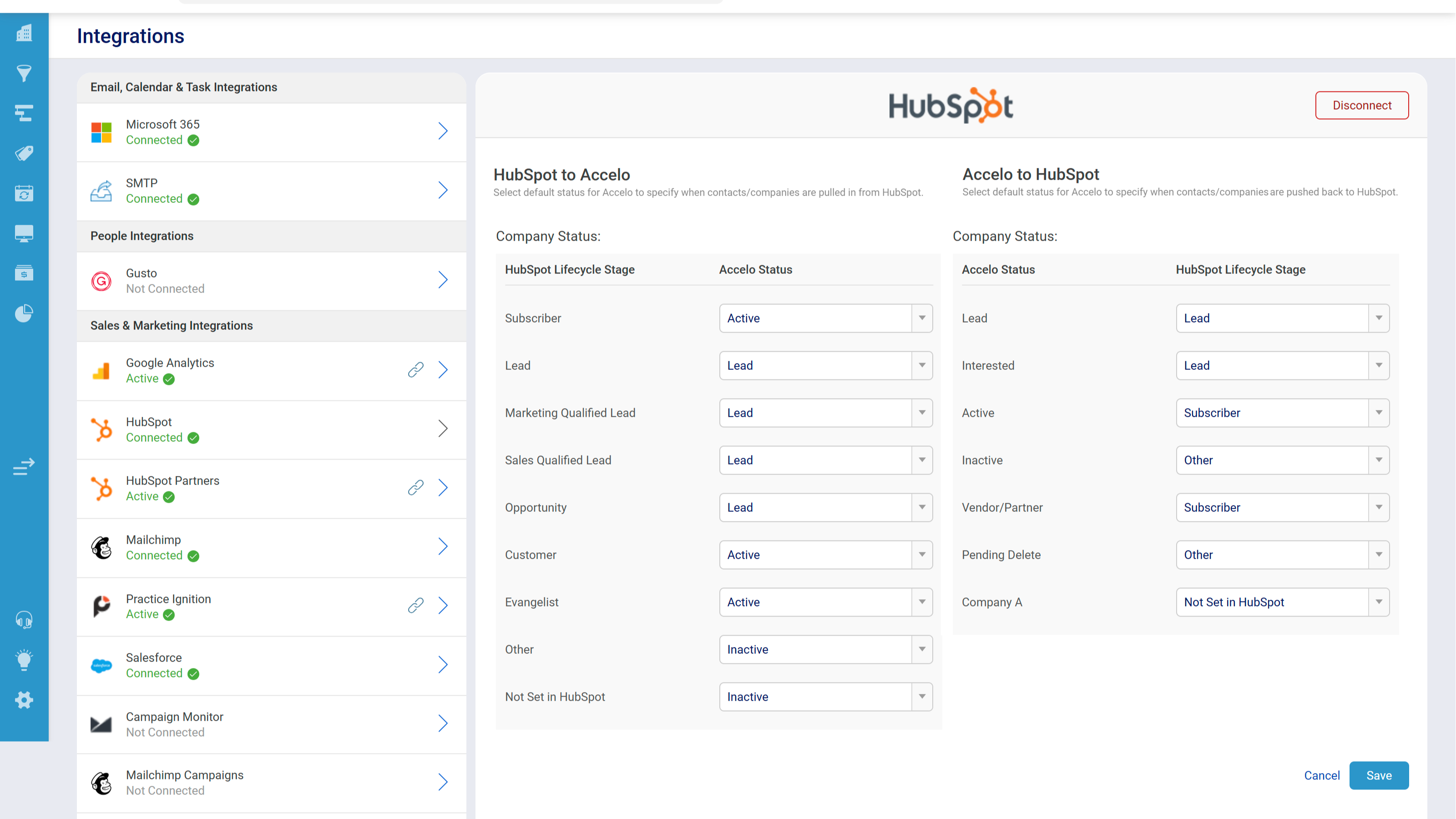
Task: Open the dropdown for Inactive Accelo status
Action: (1282, 460)
